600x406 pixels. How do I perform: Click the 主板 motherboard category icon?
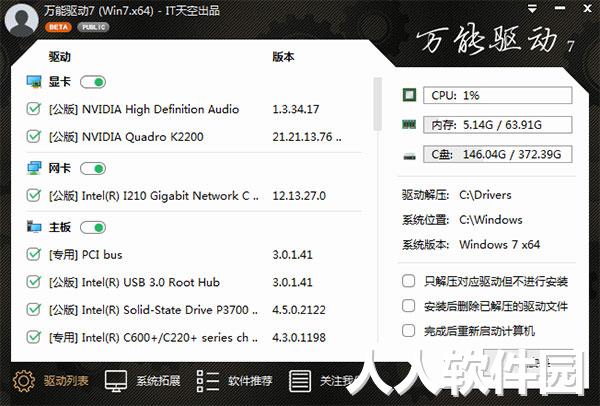tap(34, 227)
